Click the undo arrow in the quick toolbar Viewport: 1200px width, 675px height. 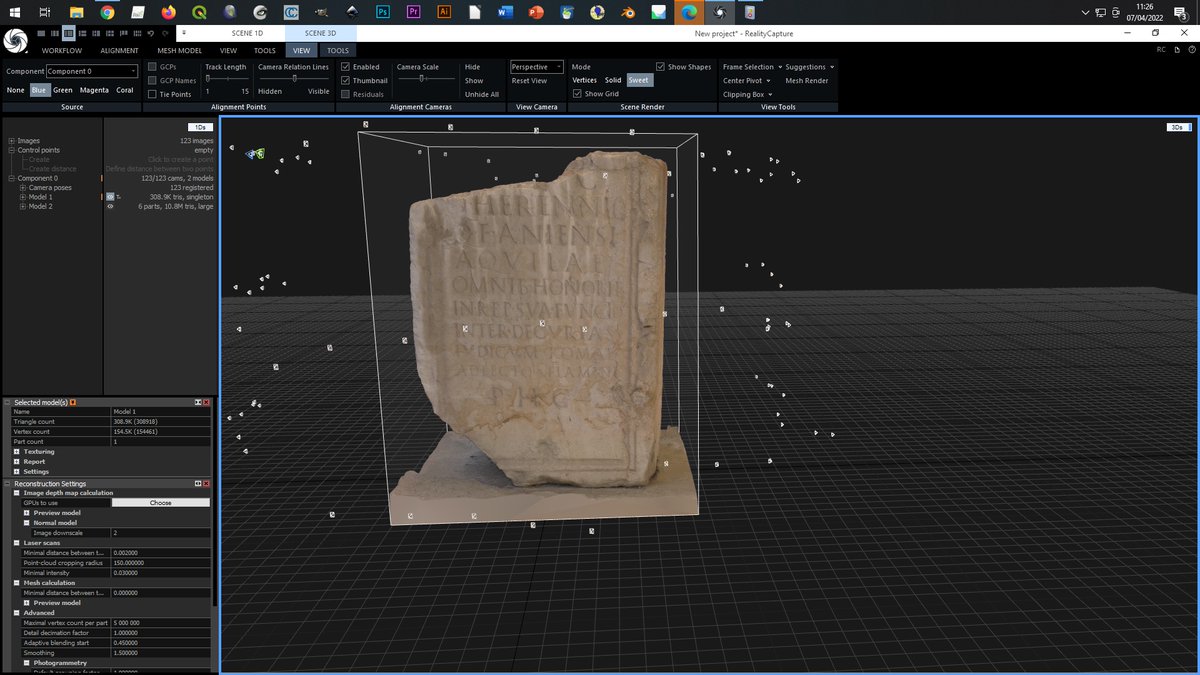(x=150, y=33)
